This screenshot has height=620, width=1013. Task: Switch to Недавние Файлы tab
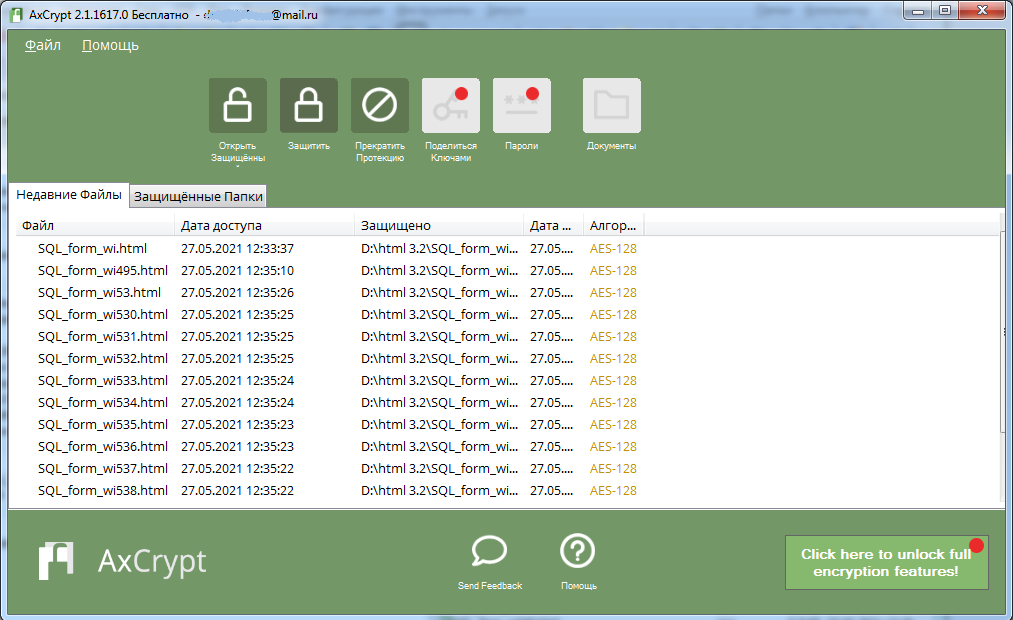[68, 195]
